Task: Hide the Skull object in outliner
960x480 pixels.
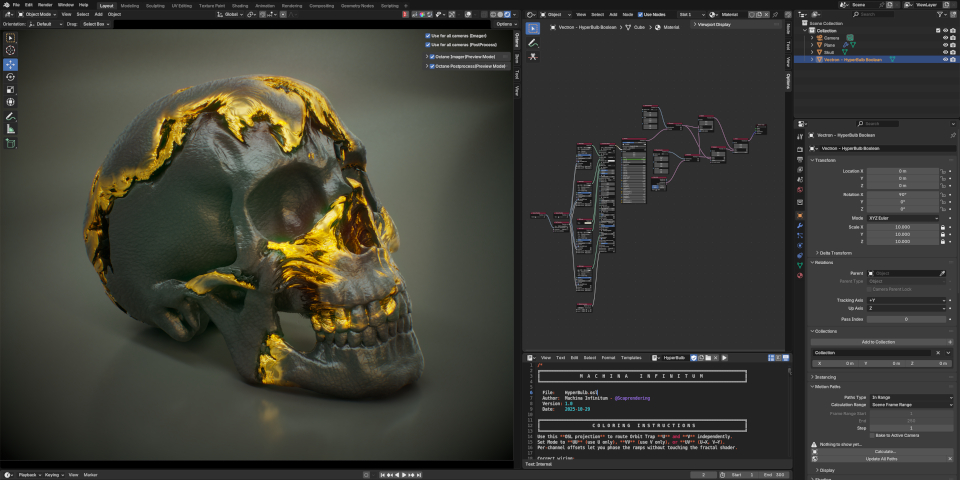Action: [x=944, y=52]
